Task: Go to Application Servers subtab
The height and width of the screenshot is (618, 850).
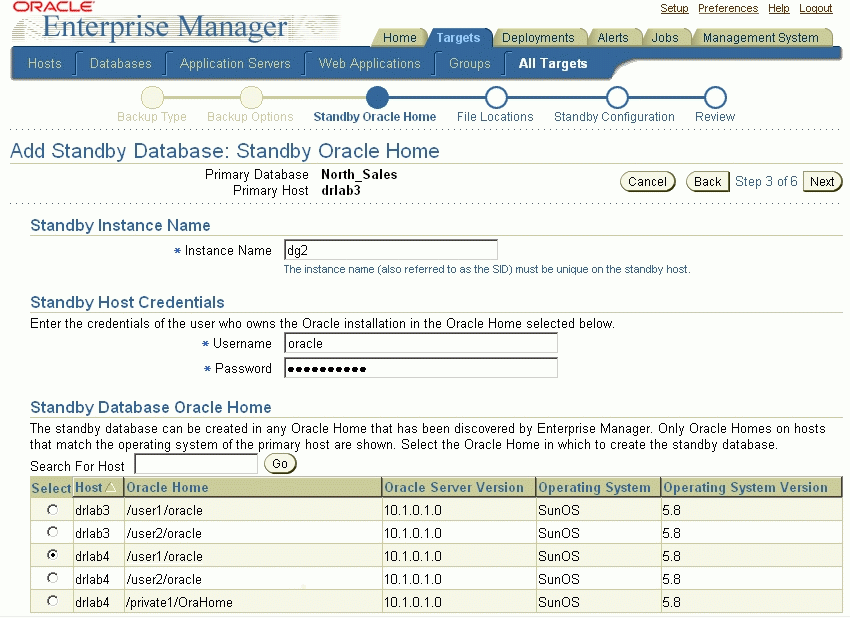Action: [235, 63]
